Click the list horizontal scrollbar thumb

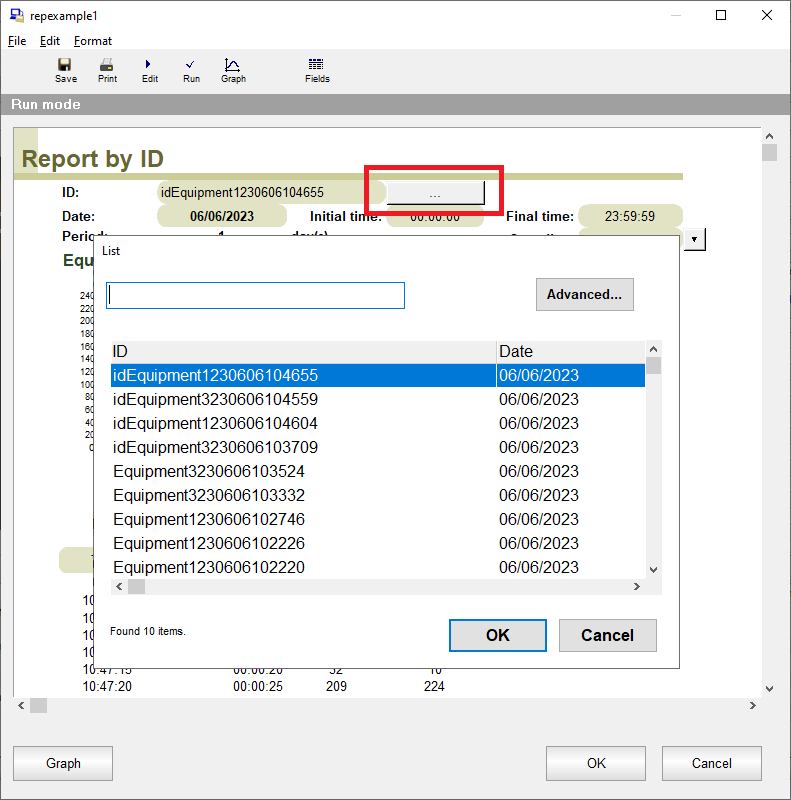pyautogui.click(x=136, y=587)
